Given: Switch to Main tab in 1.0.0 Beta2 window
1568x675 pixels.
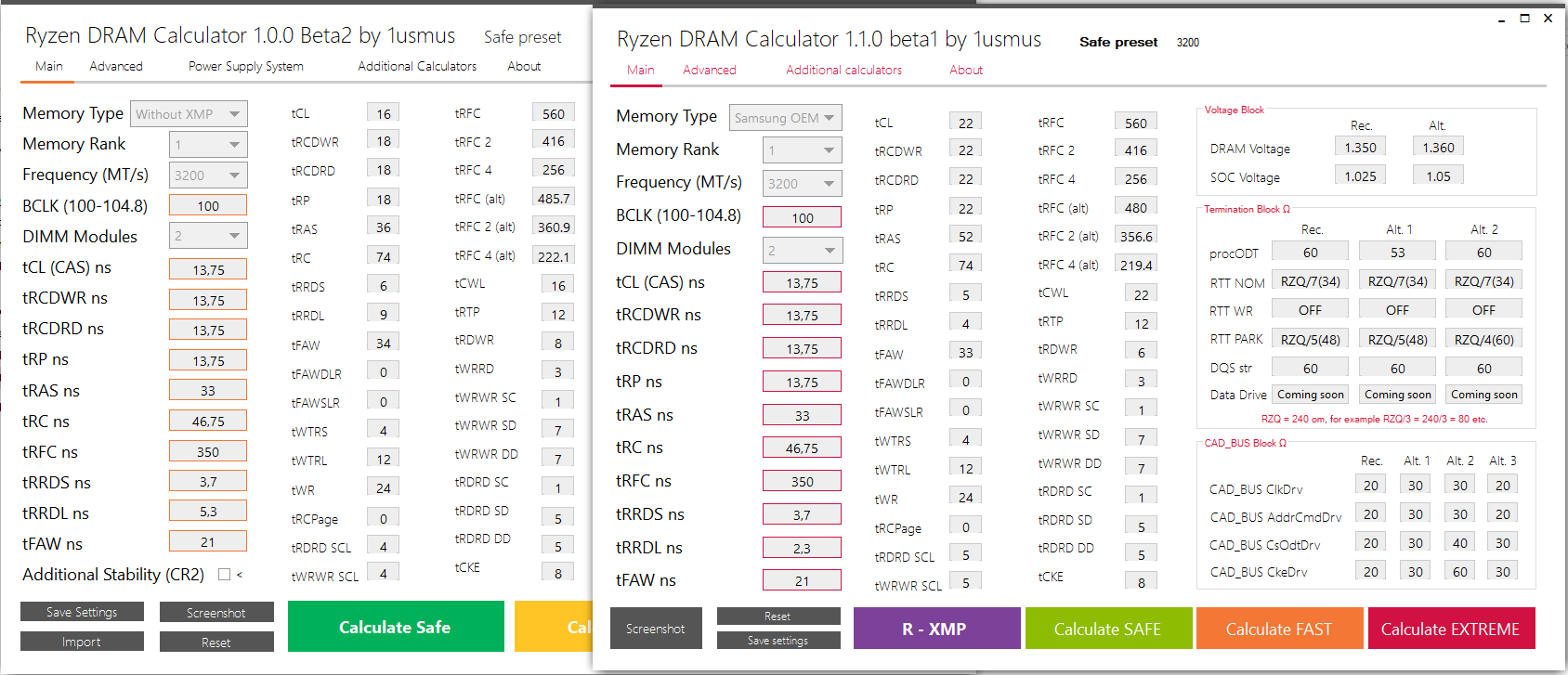Looking at the screenshot, I should coord(49,66).
